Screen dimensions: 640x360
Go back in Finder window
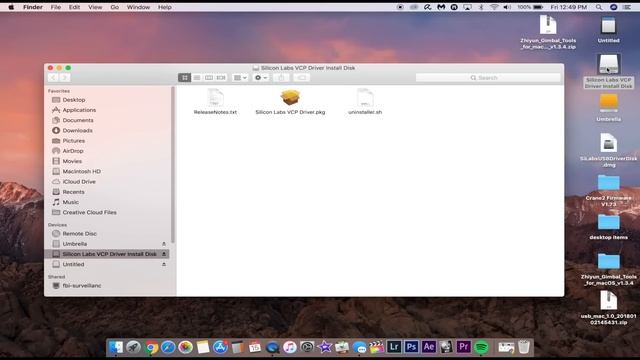53,78
